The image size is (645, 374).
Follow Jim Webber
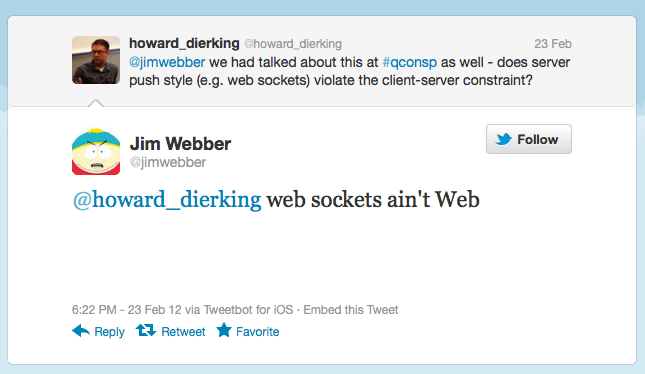pyautogui.click(x=529, y=139)
